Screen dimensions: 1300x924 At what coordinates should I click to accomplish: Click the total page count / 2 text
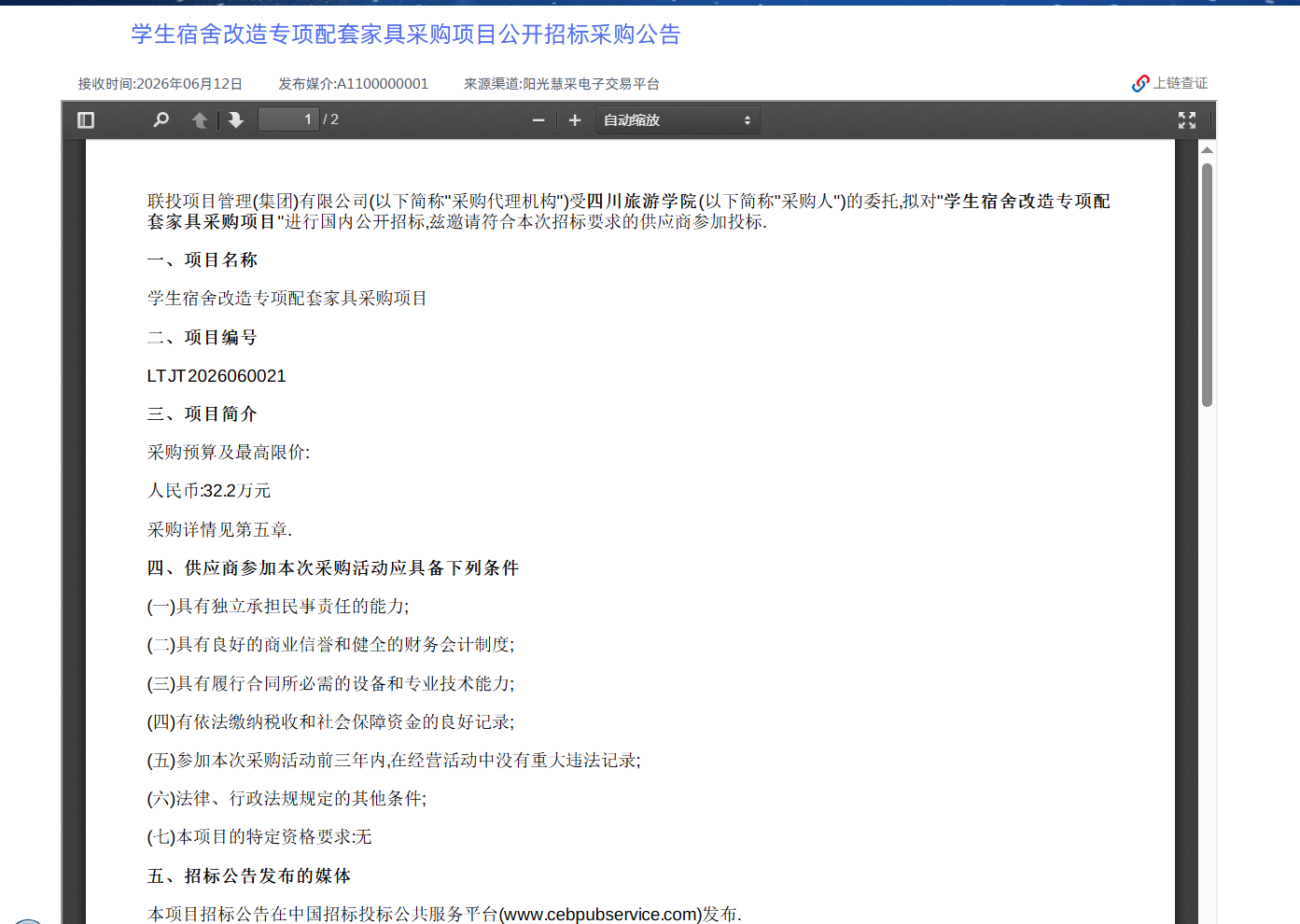point(330,119)
